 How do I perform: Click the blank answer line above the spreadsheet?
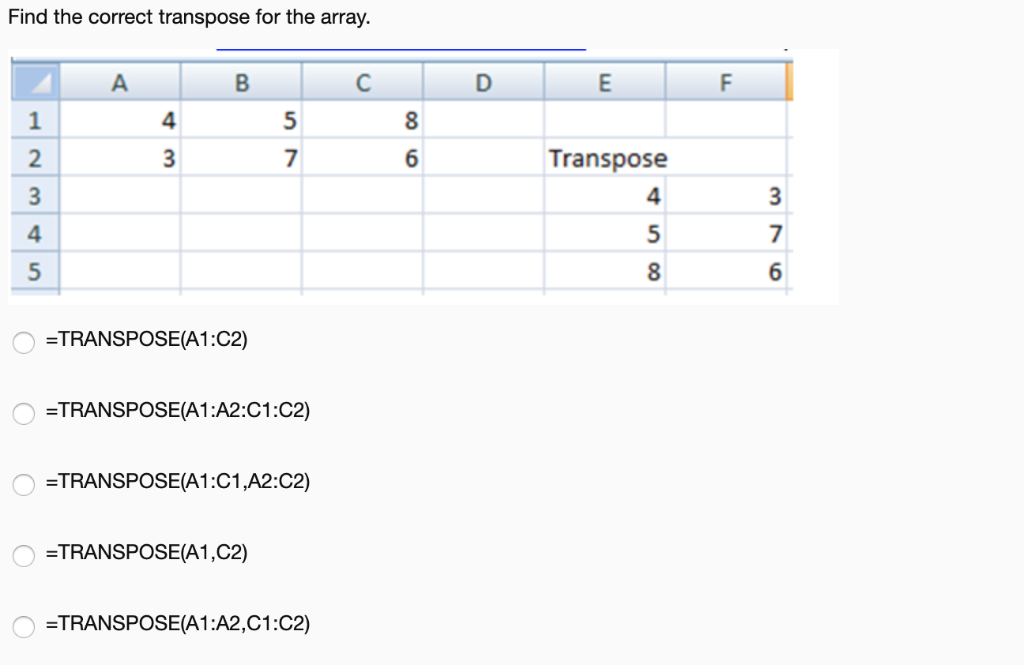point(400,44)
